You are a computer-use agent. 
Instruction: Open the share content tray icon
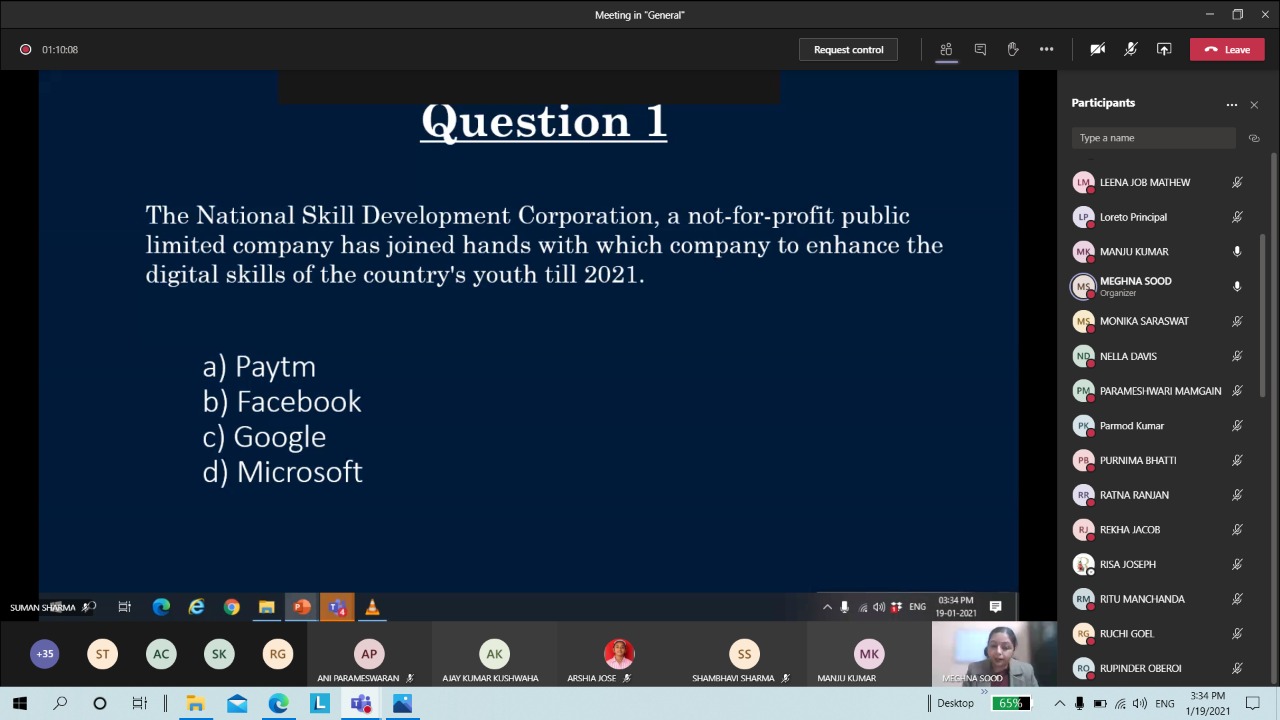1164,49
